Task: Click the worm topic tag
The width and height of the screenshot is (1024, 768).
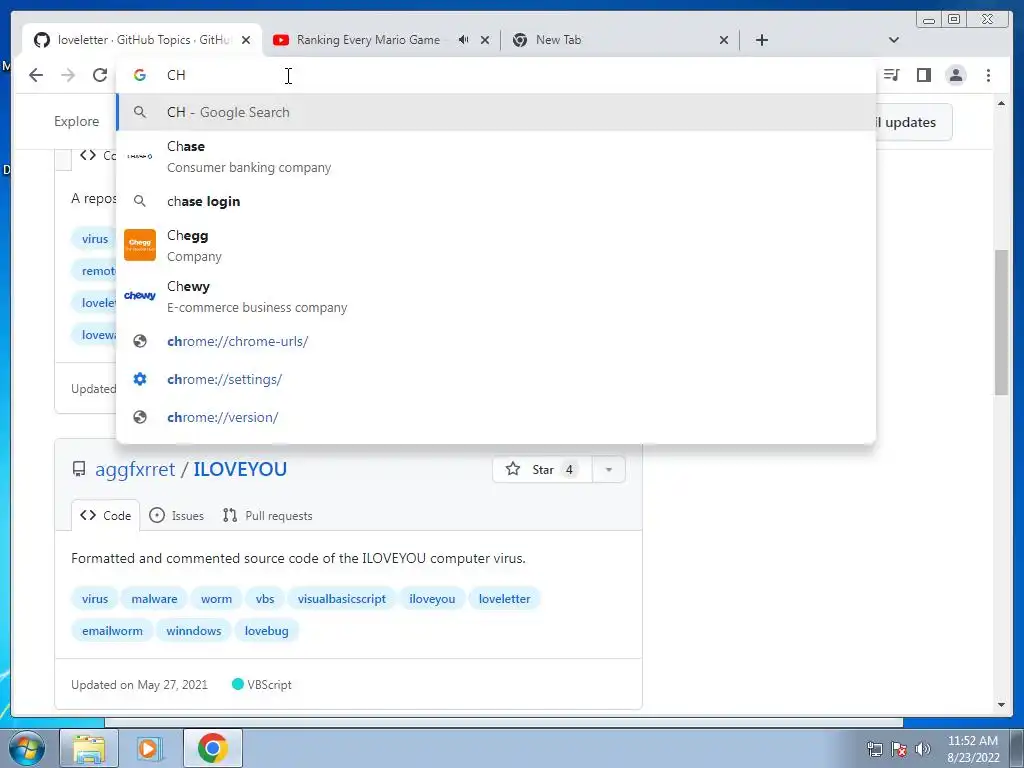Action: 216,599
